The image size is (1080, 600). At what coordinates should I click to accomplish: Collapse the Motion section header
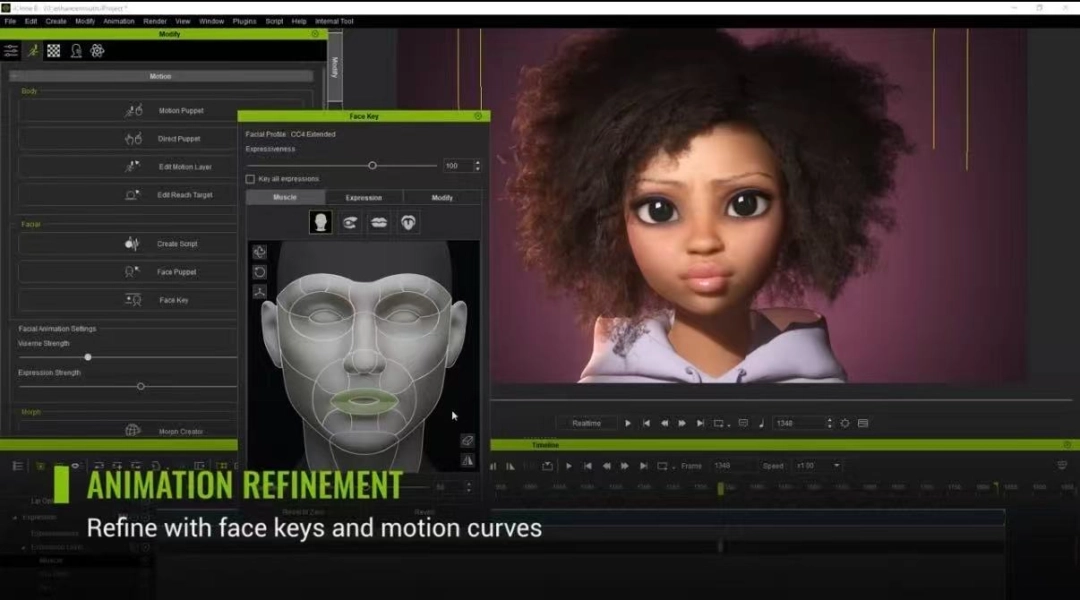[160, 76]
